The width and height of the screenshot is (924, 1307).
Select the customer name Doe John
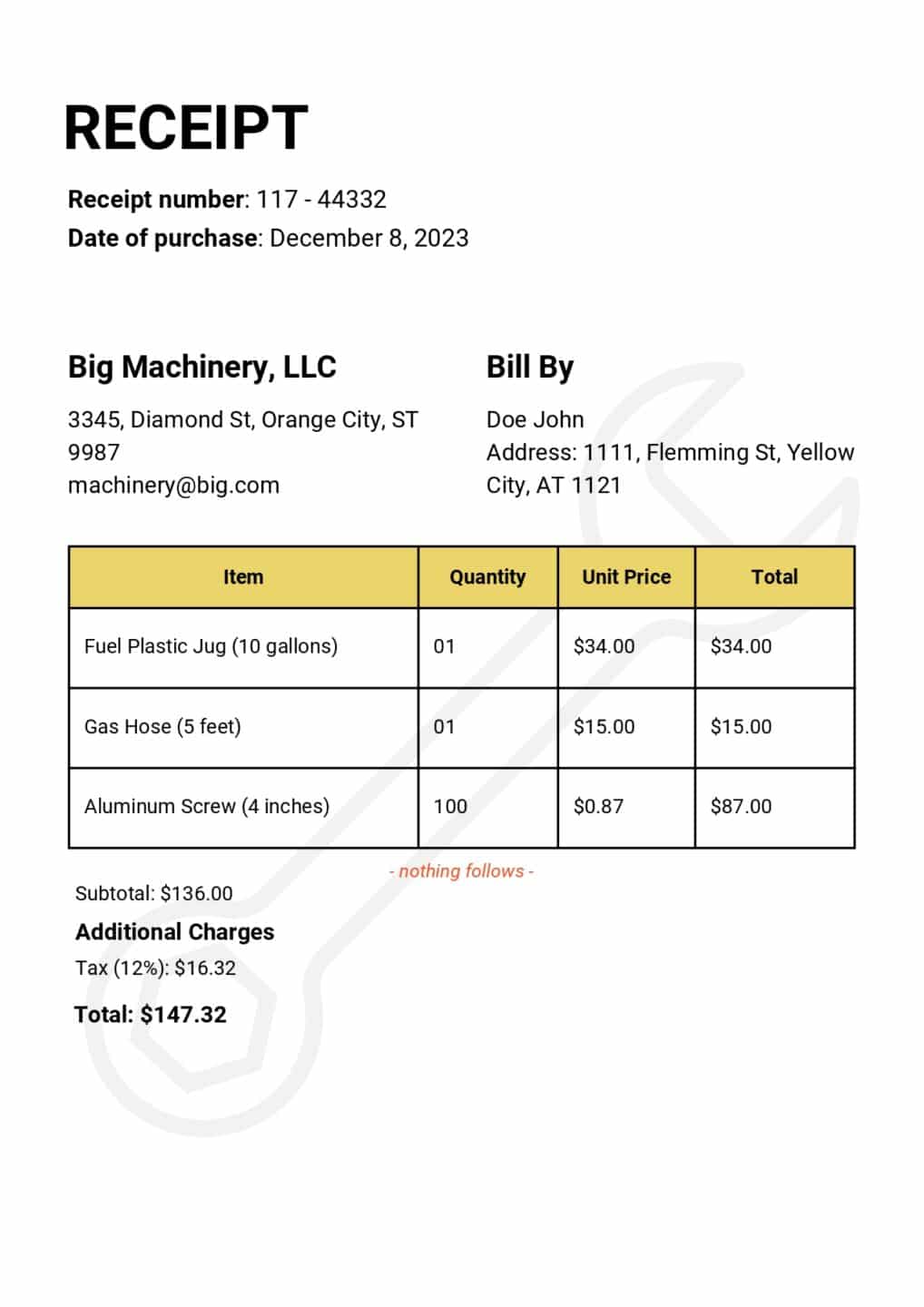(x=535, y=419)
